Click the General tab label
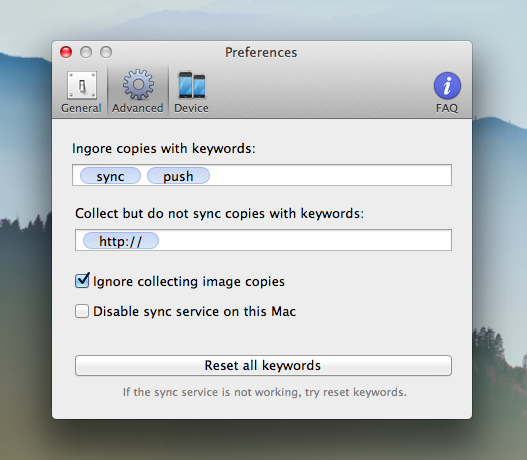The width and height of the screenshot is (527, 460). tap(81, 108)
